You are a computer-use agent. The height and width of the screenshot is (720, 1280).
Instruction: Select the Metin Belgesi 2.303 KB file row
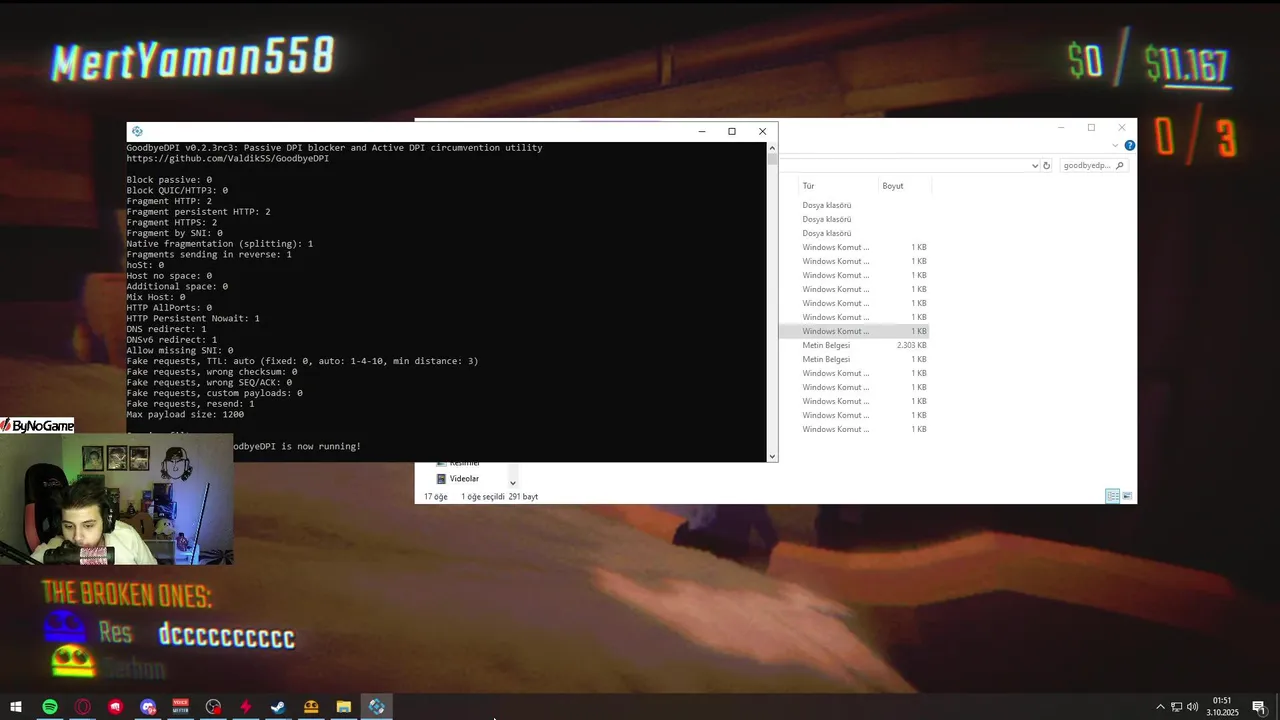tap(854, 345)
